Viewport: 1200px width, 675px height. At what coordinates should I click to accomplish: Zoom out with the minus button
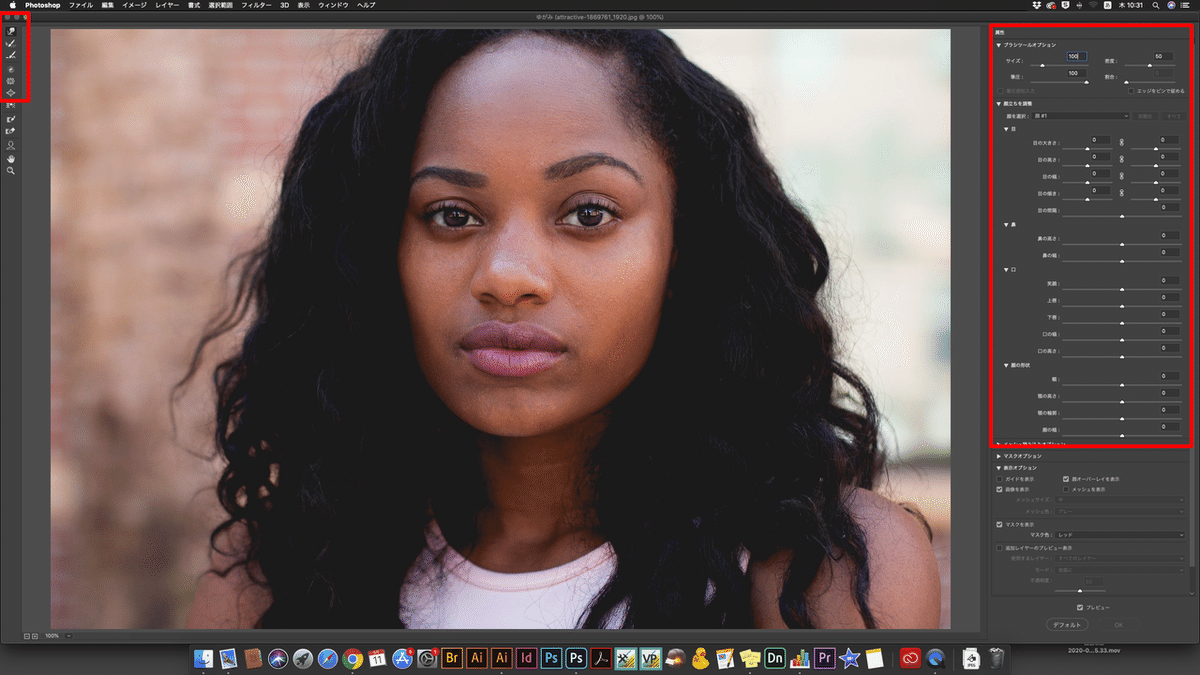point(26,636)
